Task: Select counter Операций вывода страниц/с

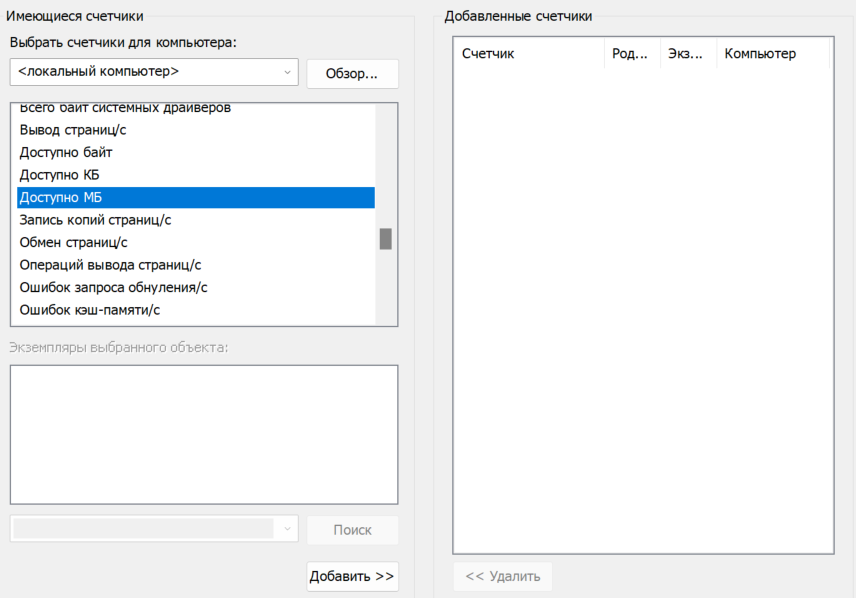Action: tap(195, 265)
